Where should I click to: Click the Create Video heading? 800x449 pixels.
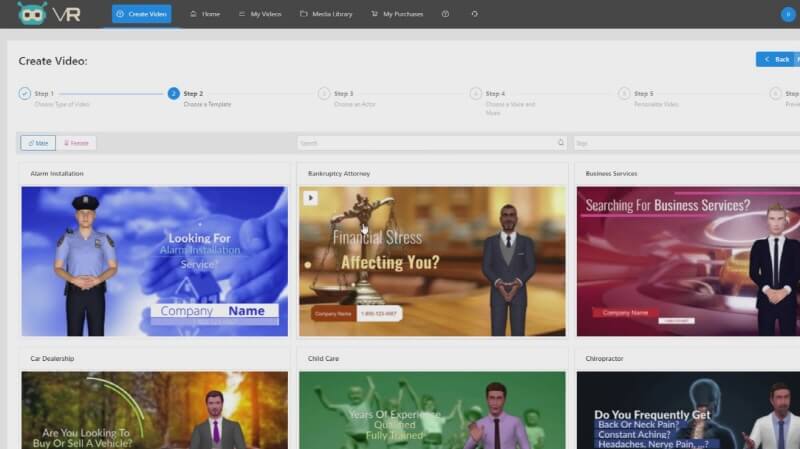[x=53, y=61]
